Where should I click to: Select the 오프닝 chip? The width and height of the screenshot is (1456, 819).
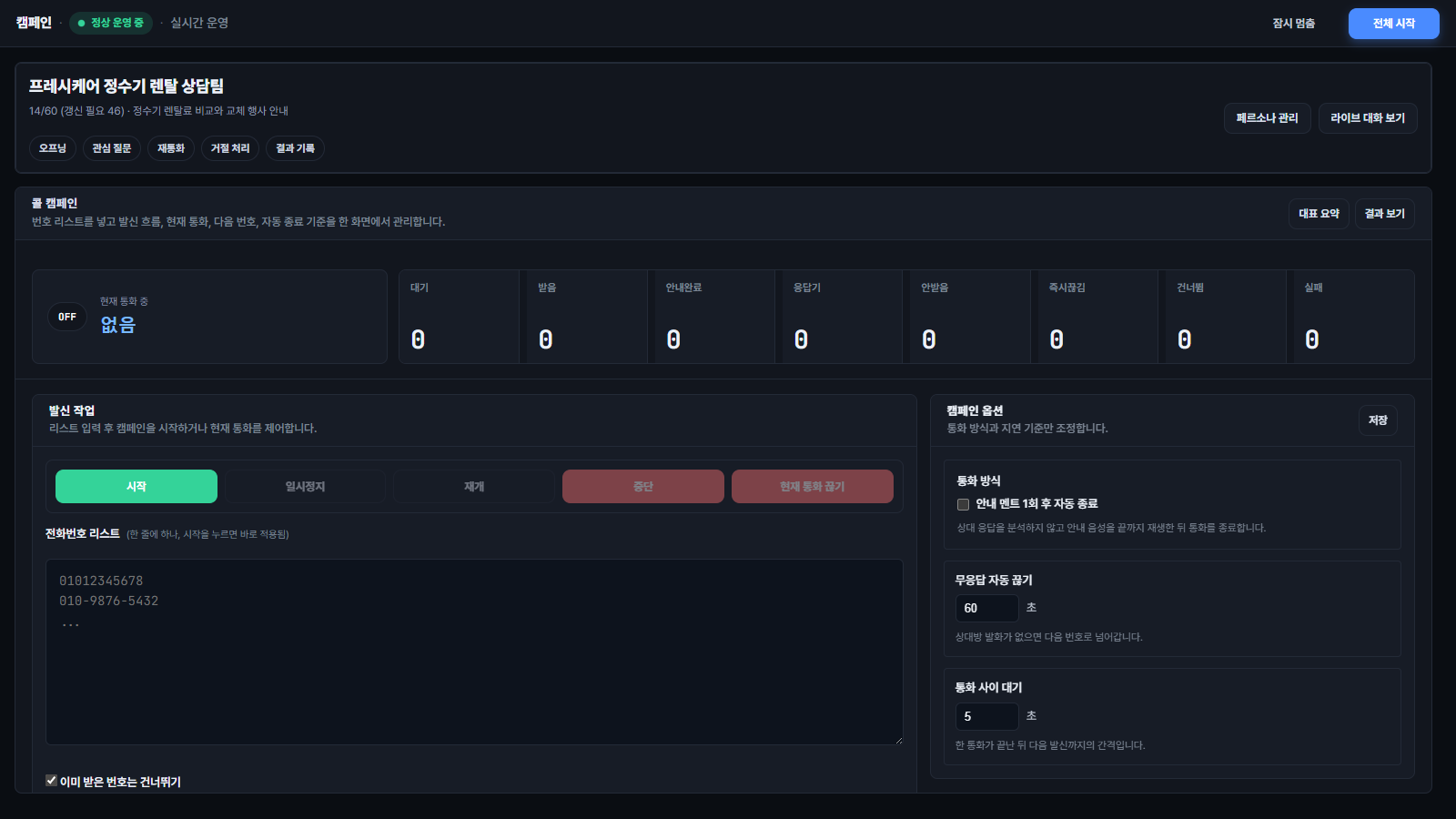pos(52,148)
